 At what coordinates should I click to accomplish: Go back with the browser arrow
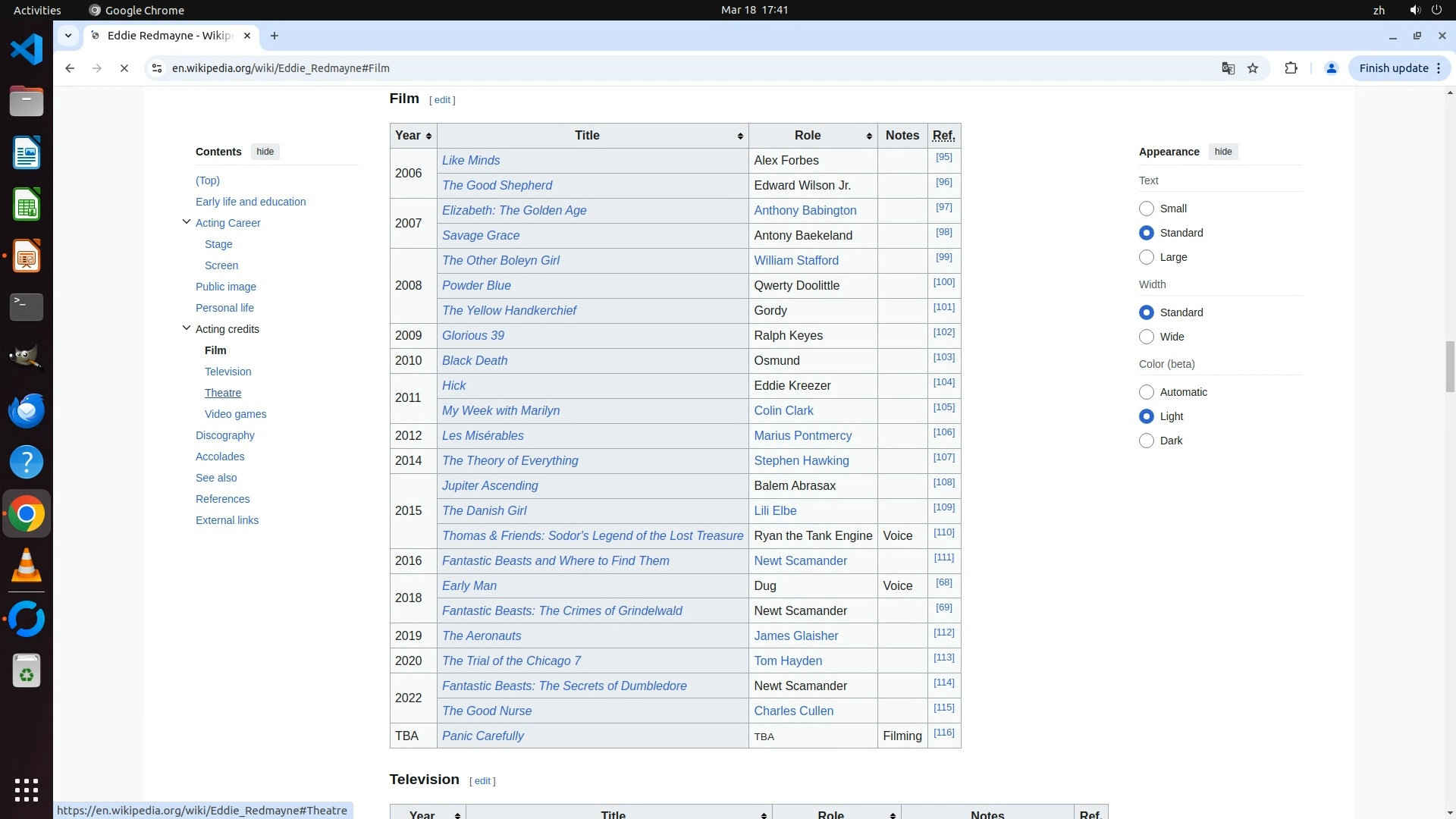pos(70,68)
